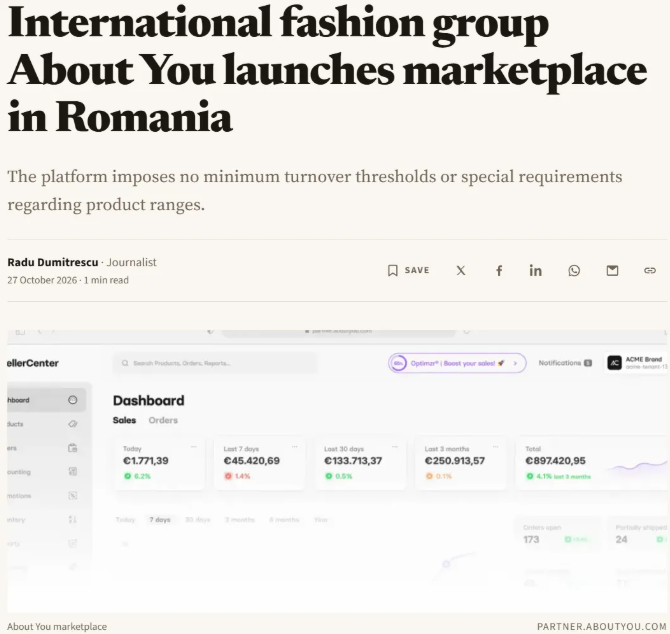The height and width of the screenshot is (634, 670).
Task: Share the article on Facebook
Action: tap(499, 270)
